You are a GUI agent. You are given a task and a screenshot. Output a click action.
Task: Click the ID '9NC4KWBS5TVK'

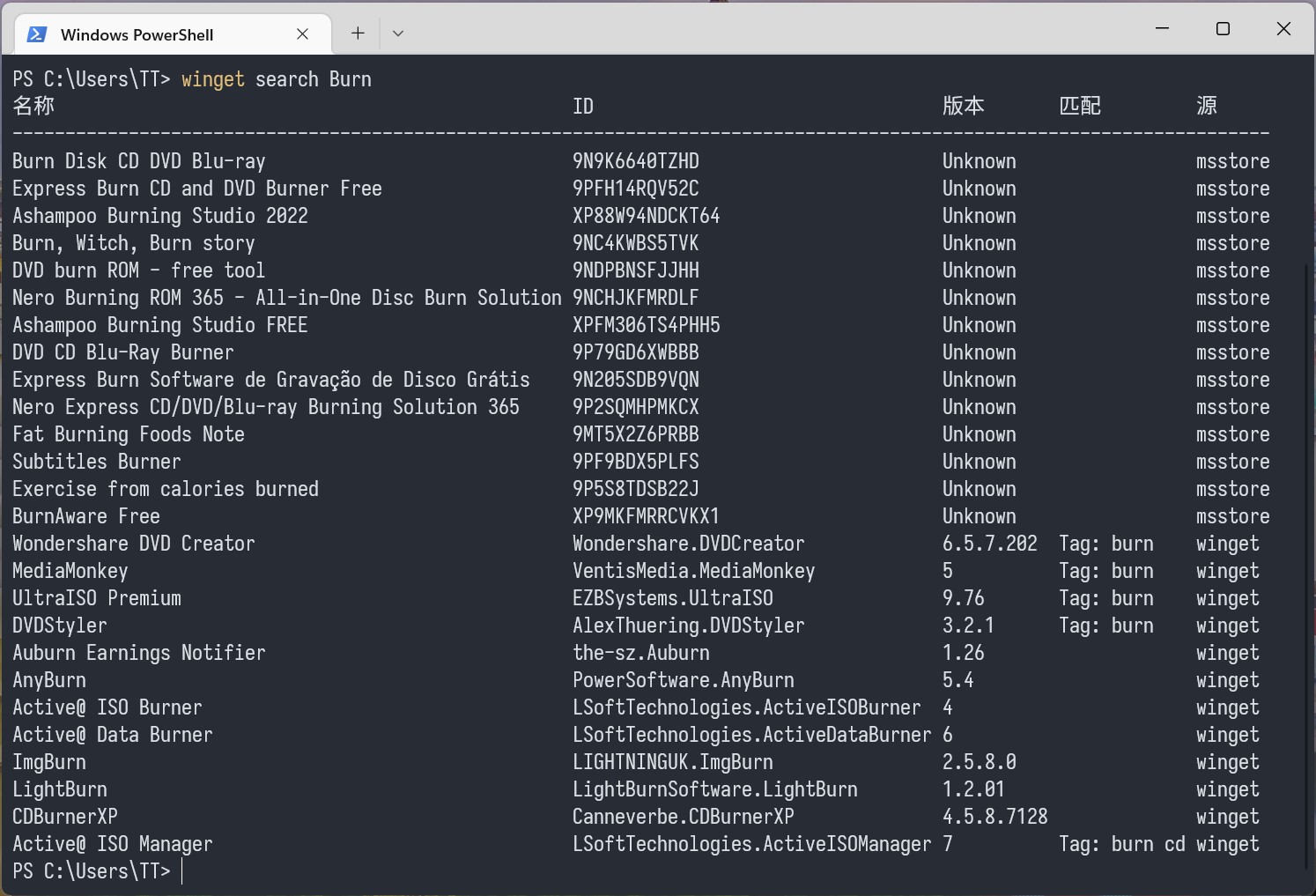[x=636, y=243]
